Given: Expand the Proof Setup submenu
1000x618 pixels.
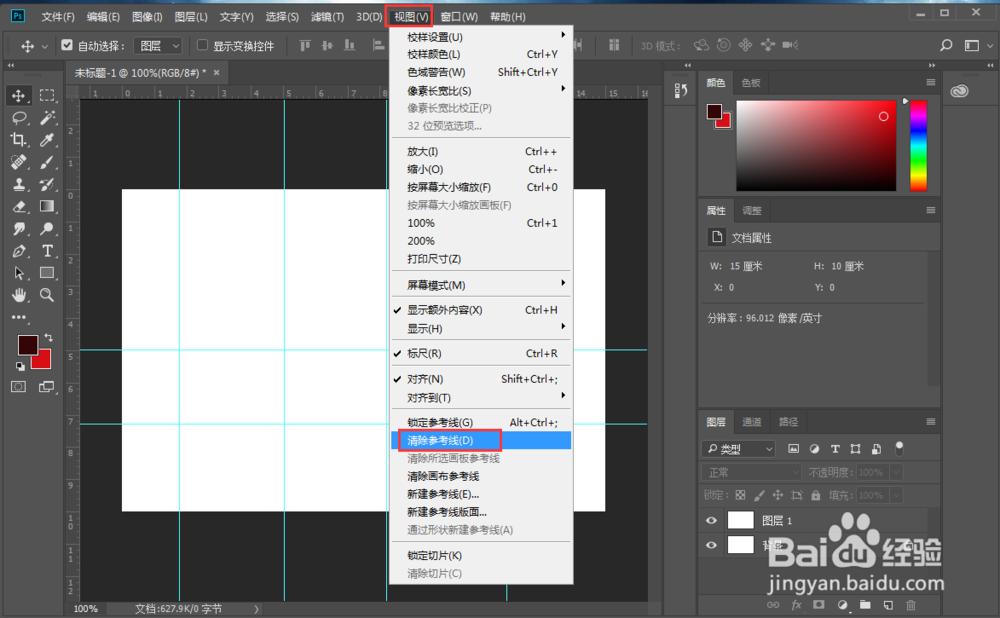Looking at the screenshot, I should (481, 37).
